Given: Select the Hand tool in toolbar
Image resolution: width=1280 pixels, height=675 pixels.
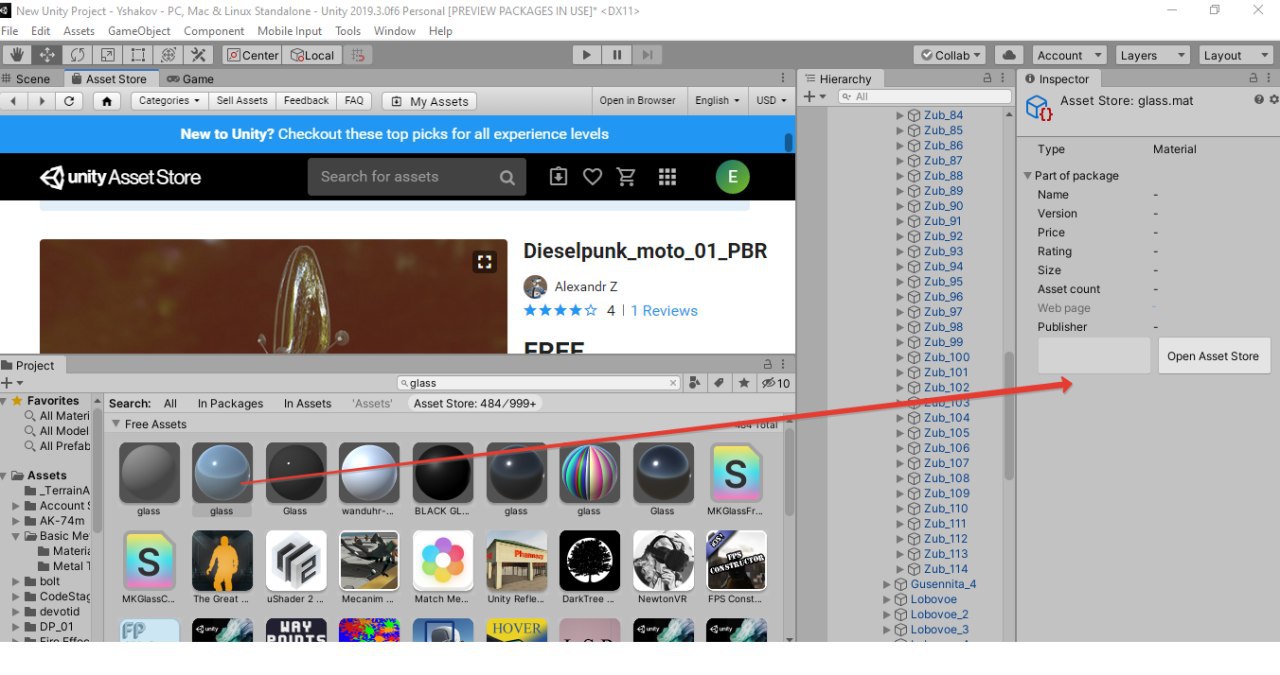Looking at the screenshot, I should 17,55.
